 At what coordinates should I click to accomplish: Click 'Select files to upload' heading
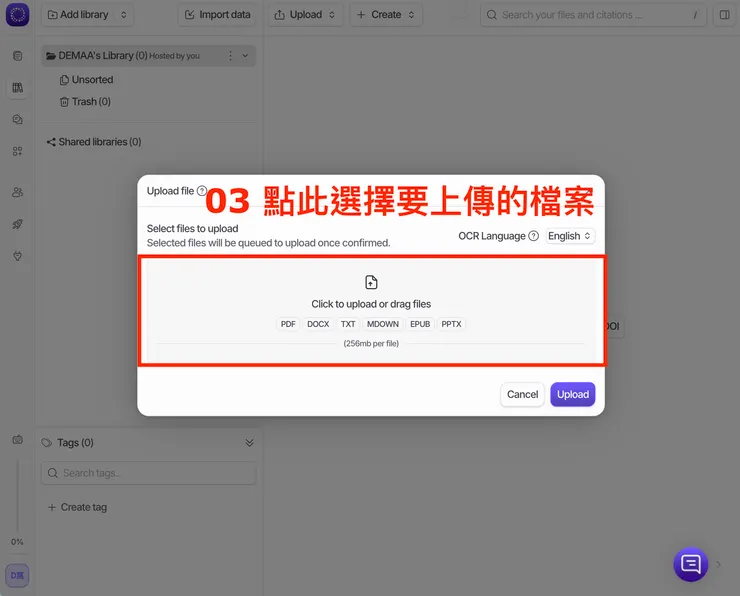coord(193,228)
